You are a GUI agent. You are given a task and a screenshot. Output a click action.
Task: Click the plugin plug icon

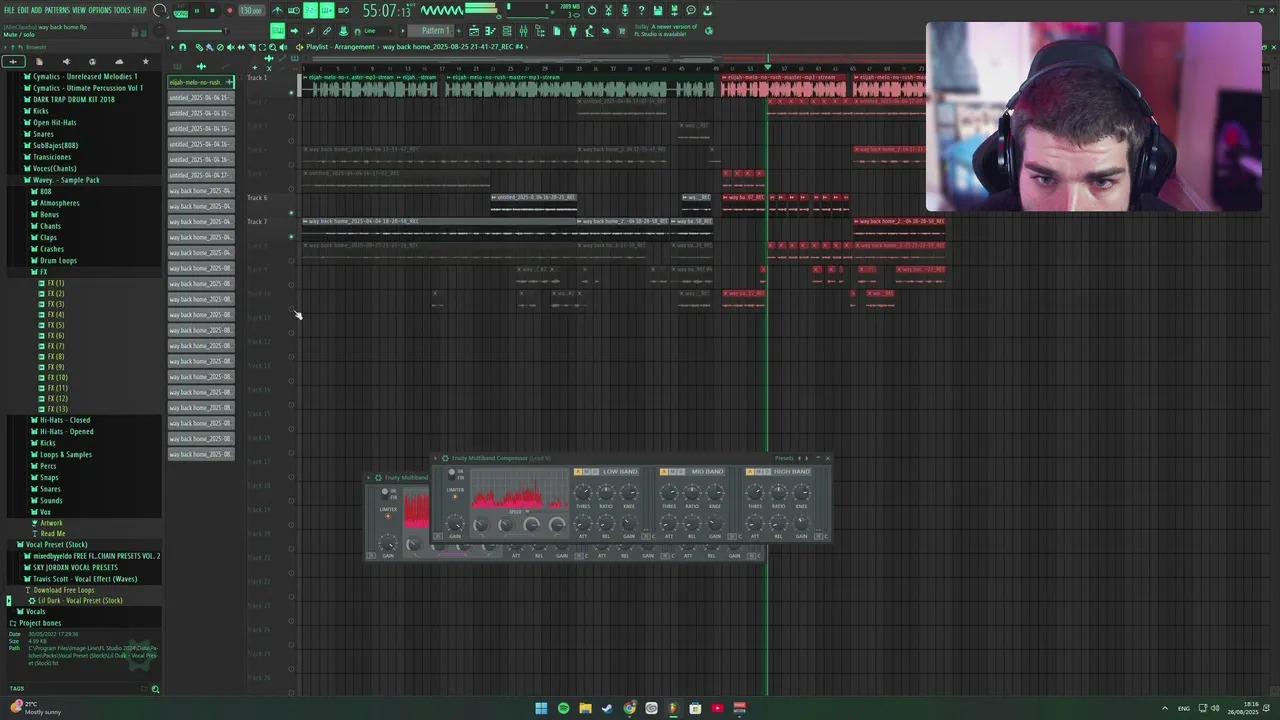coord(573,31)
